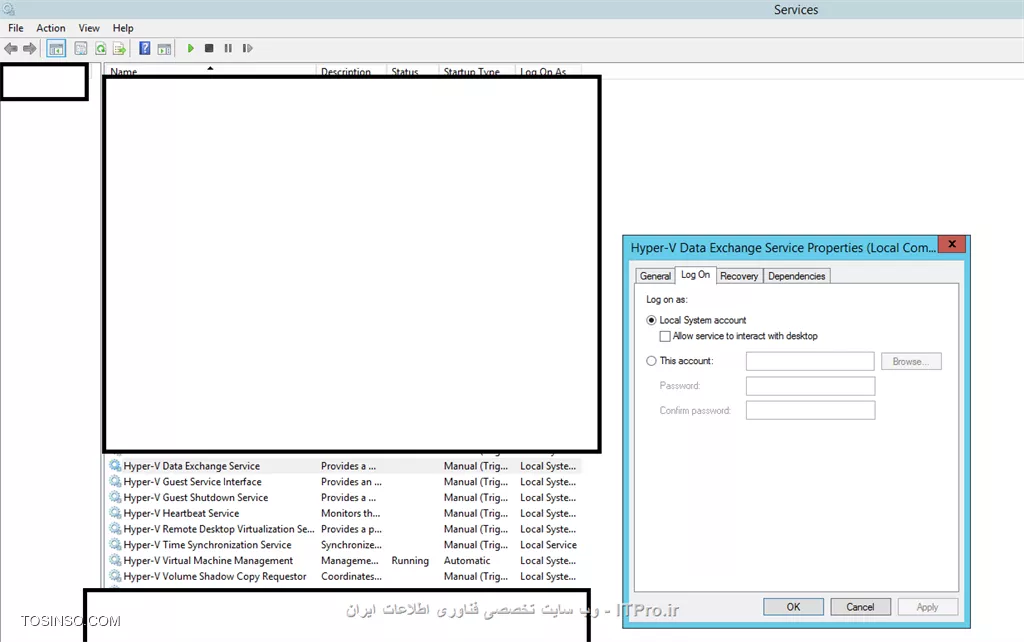Click the Synchronize... description cell
The width and height of the screenshot is (1024, 642).
click(x=351, y=545)
